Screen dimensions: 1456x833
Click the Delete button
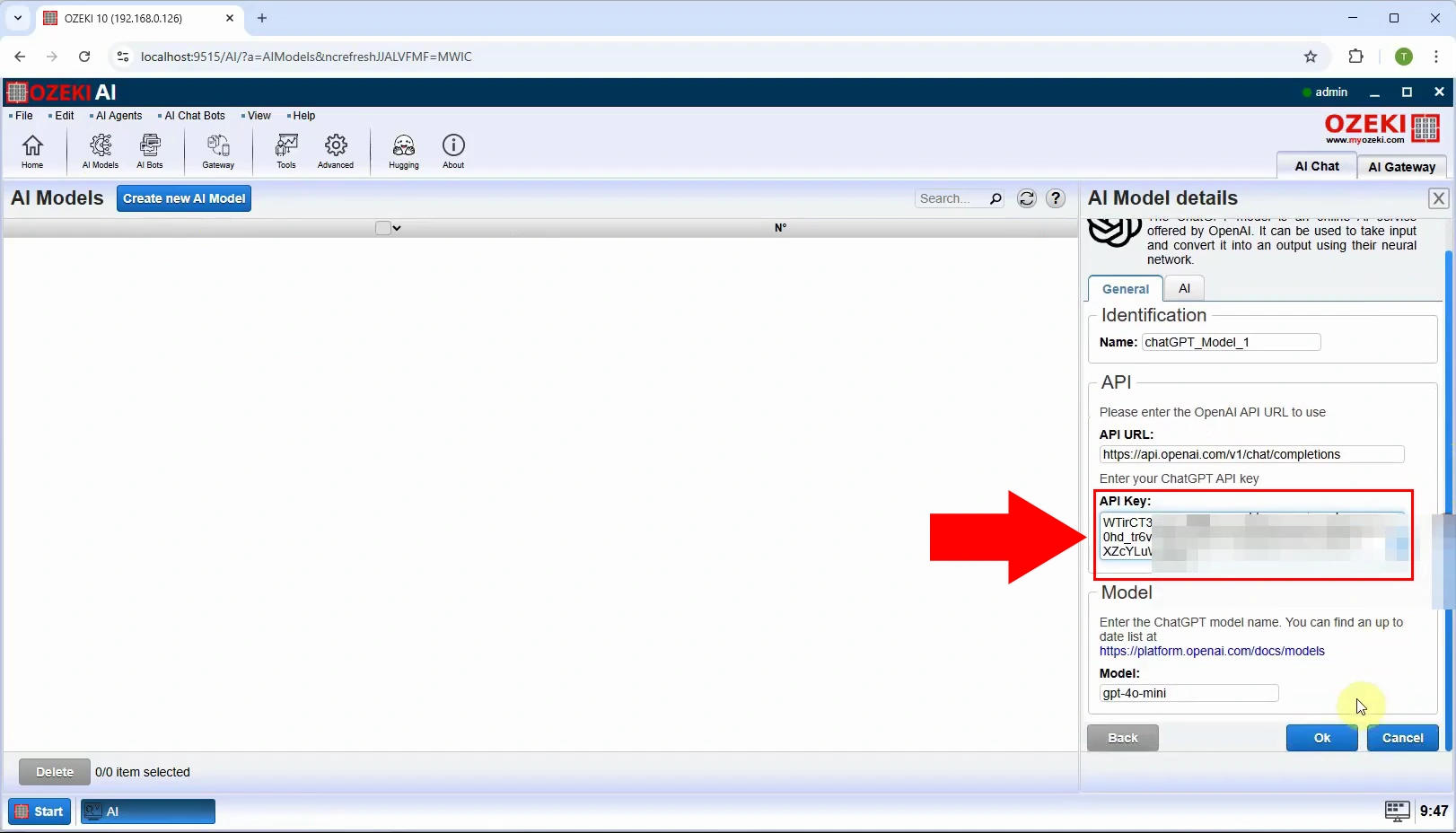pos(55,772)
